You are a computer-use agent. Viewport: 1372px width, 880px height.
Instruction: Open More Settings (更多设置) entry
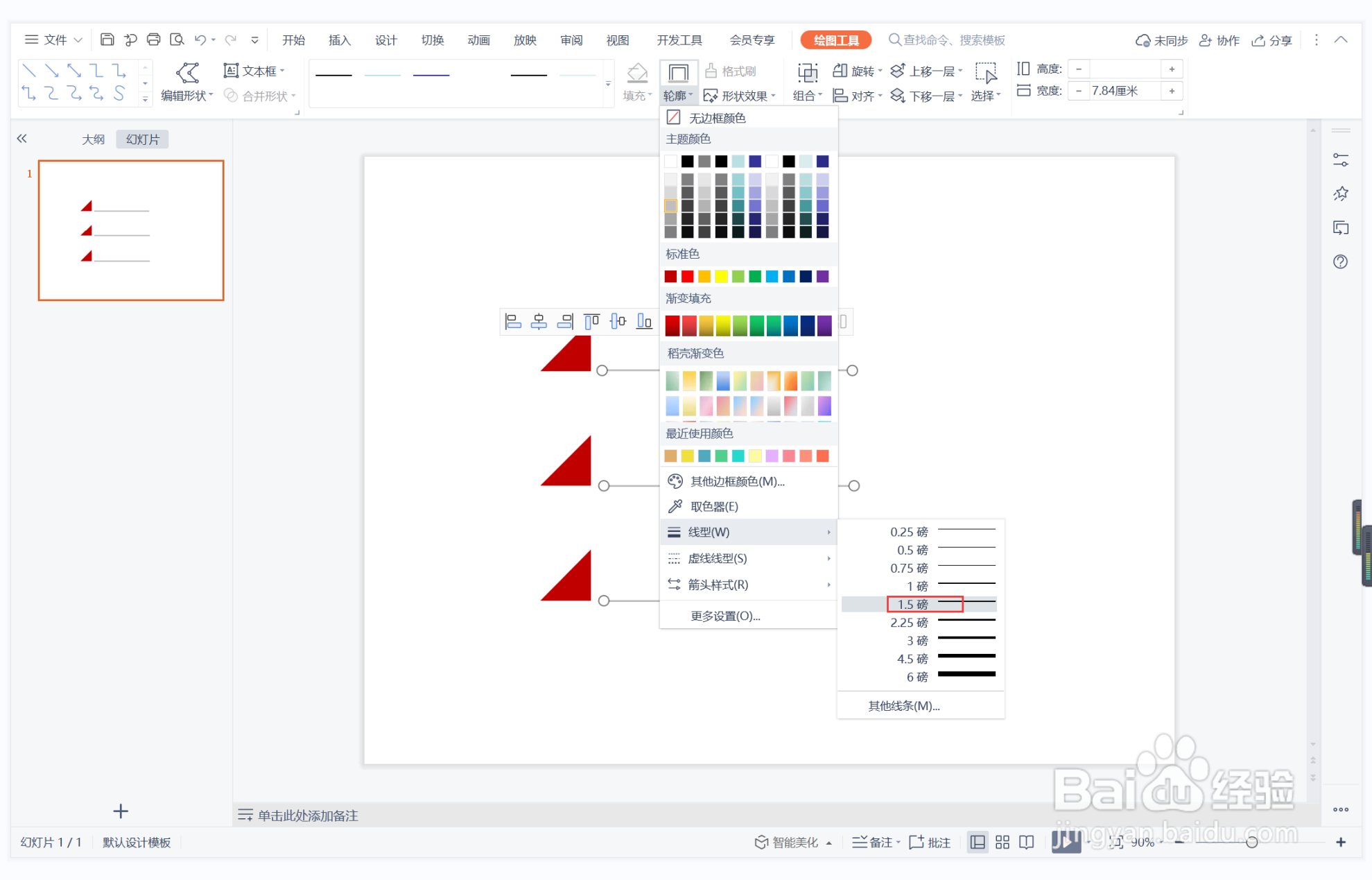[725, 616]
